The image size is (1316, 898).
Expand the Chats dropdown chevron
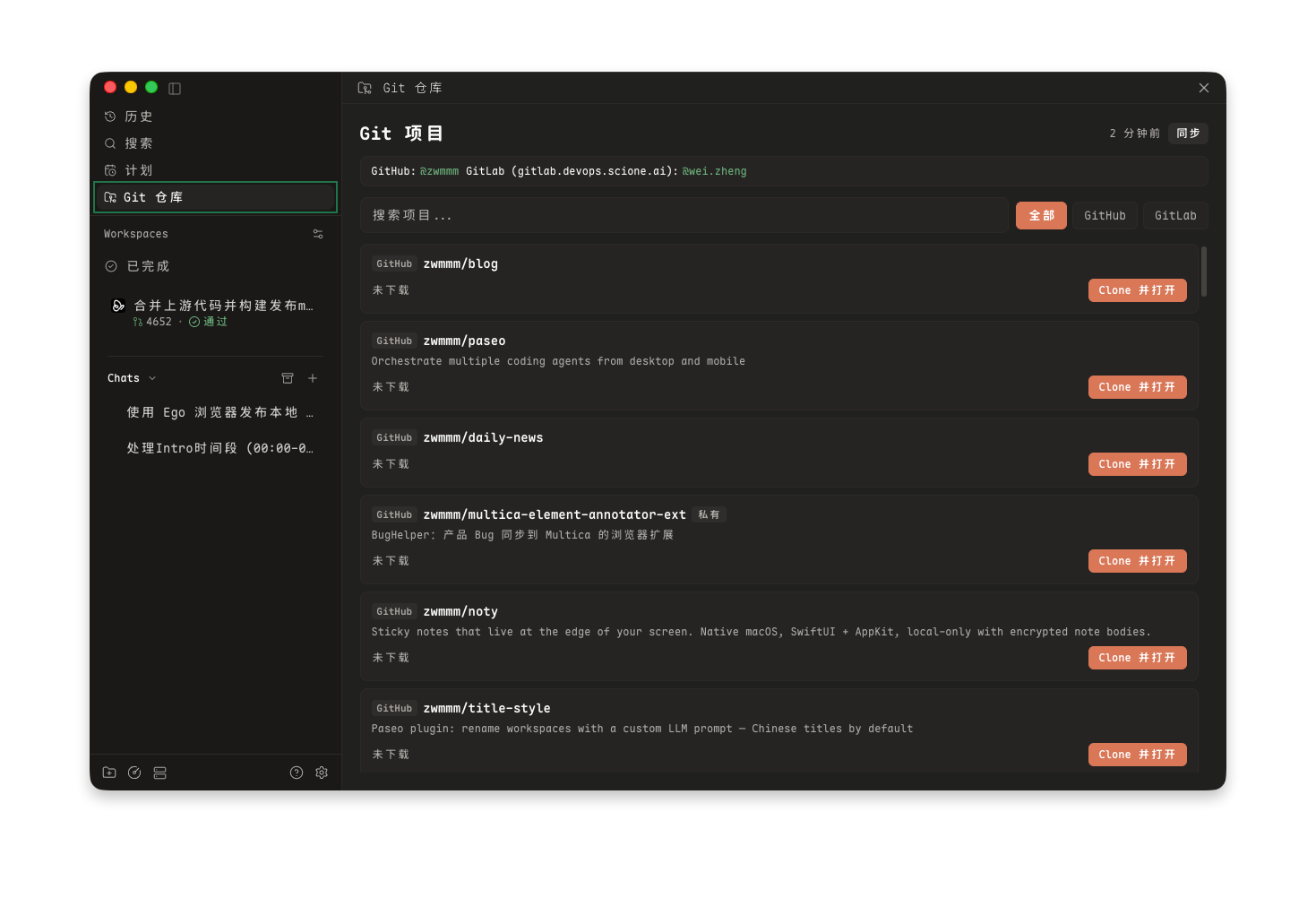tap(152, 378)
